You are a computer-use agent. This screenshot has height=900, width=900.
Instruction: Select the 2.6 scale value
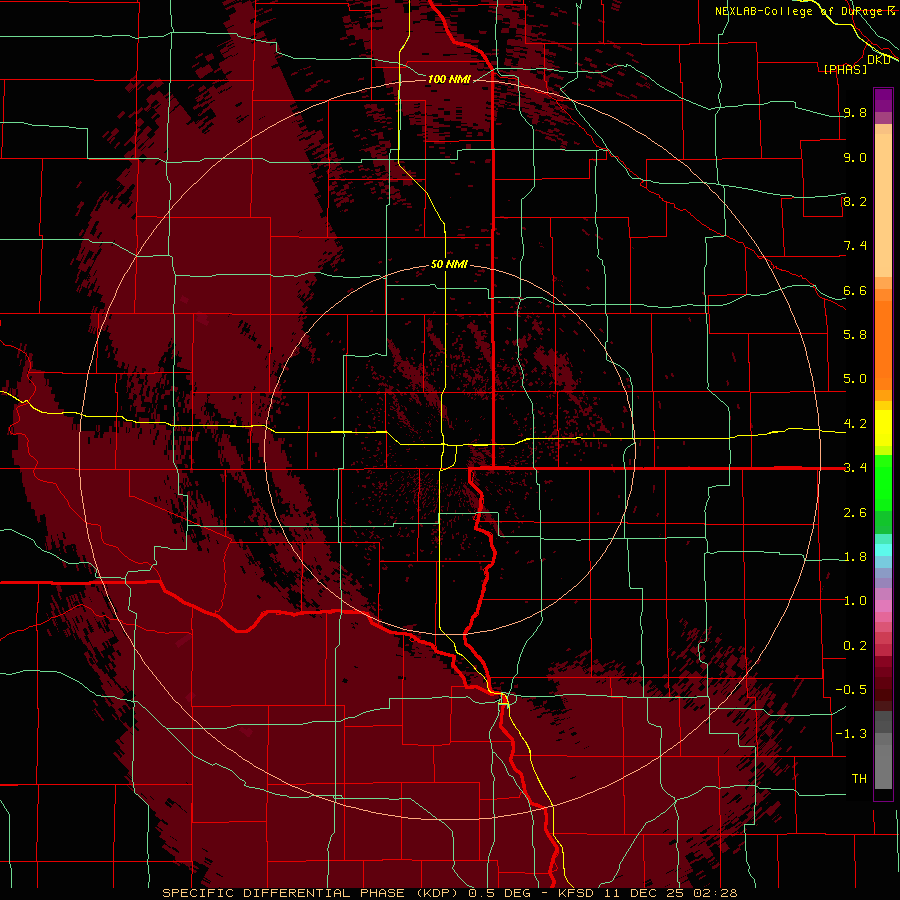click(x=855, y=513)
